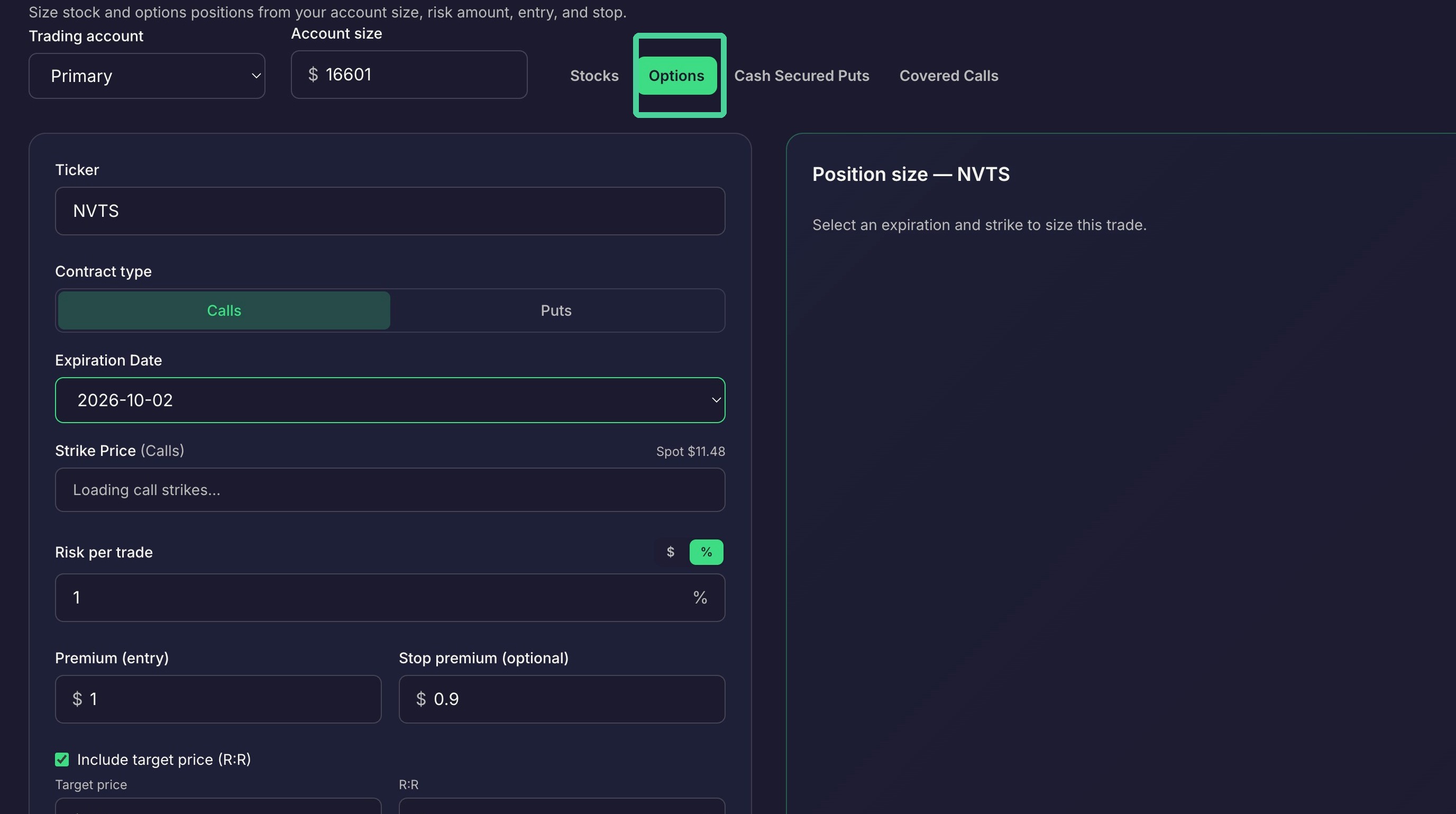Click the Stop premium input field
Image resolution: width=1456 pixels, height=814 pixels.
pyautogui.click(x=562, y=699)
